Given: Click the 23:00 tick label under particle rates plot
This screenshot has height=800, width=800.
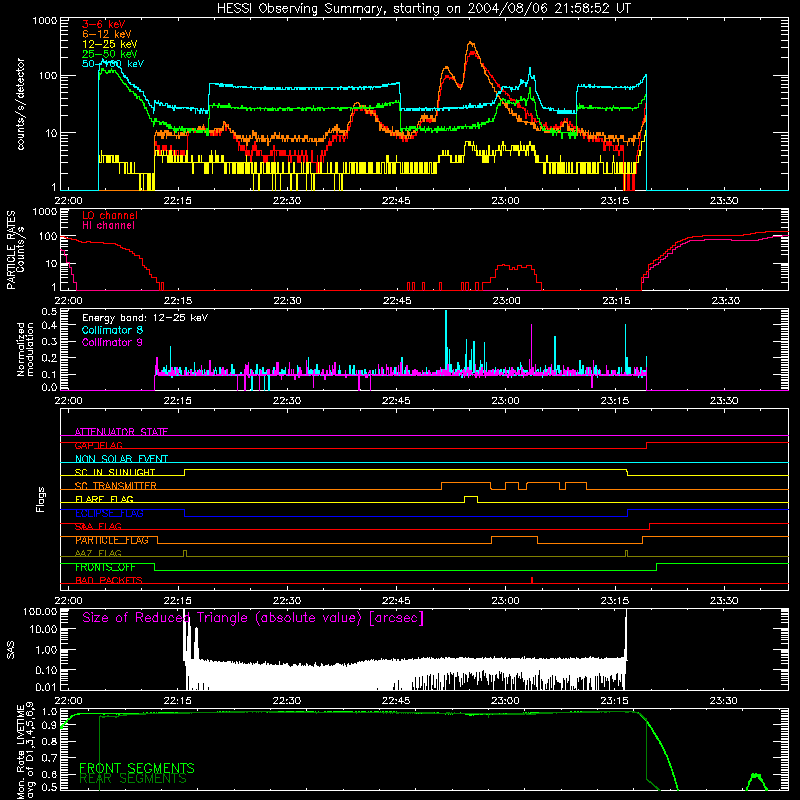Looking at the screenshot, I should tap(506, 301).
